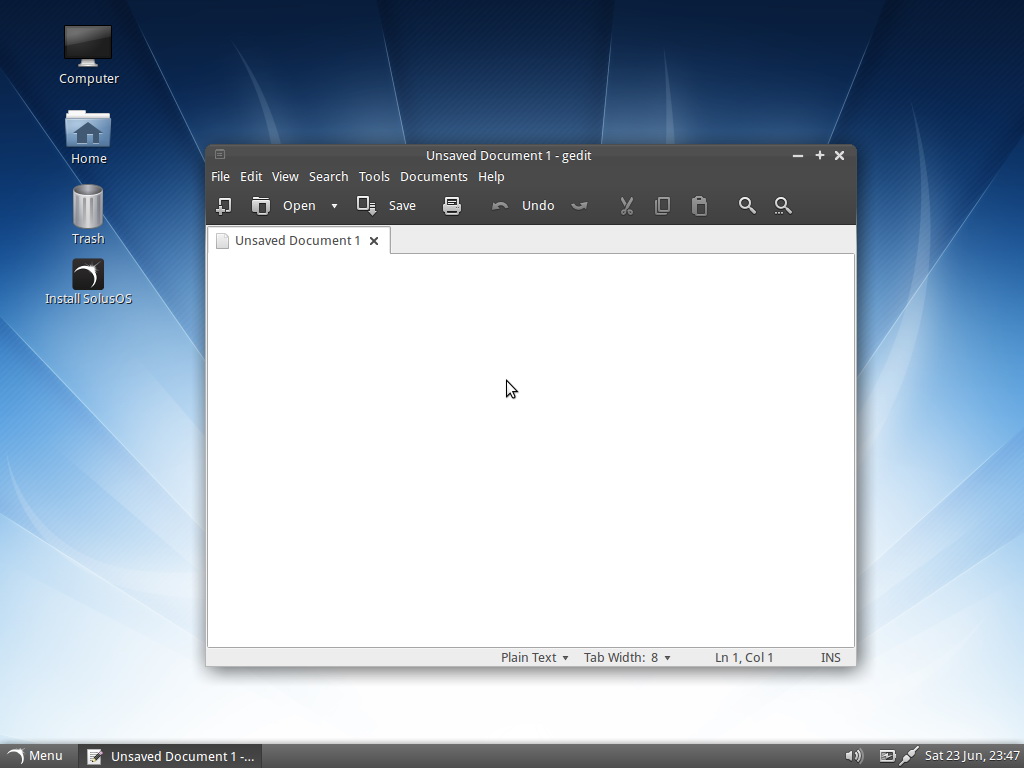
Task: Click the Open text button
Action: coord(299,206)
